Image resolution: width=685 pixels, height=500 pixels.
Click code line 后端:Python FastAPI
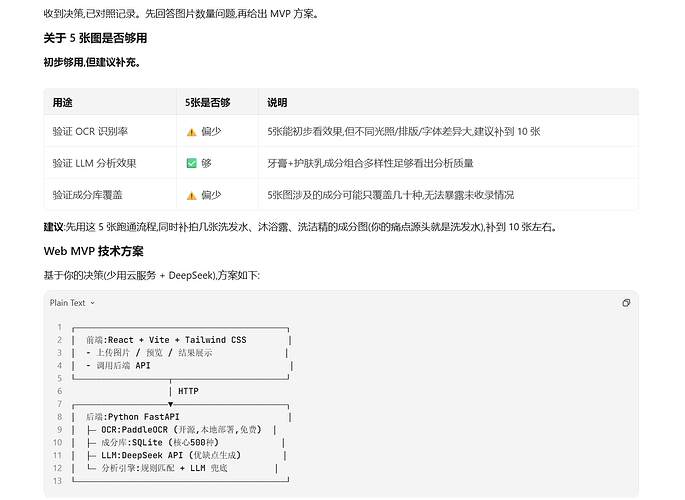click(132, 417)
